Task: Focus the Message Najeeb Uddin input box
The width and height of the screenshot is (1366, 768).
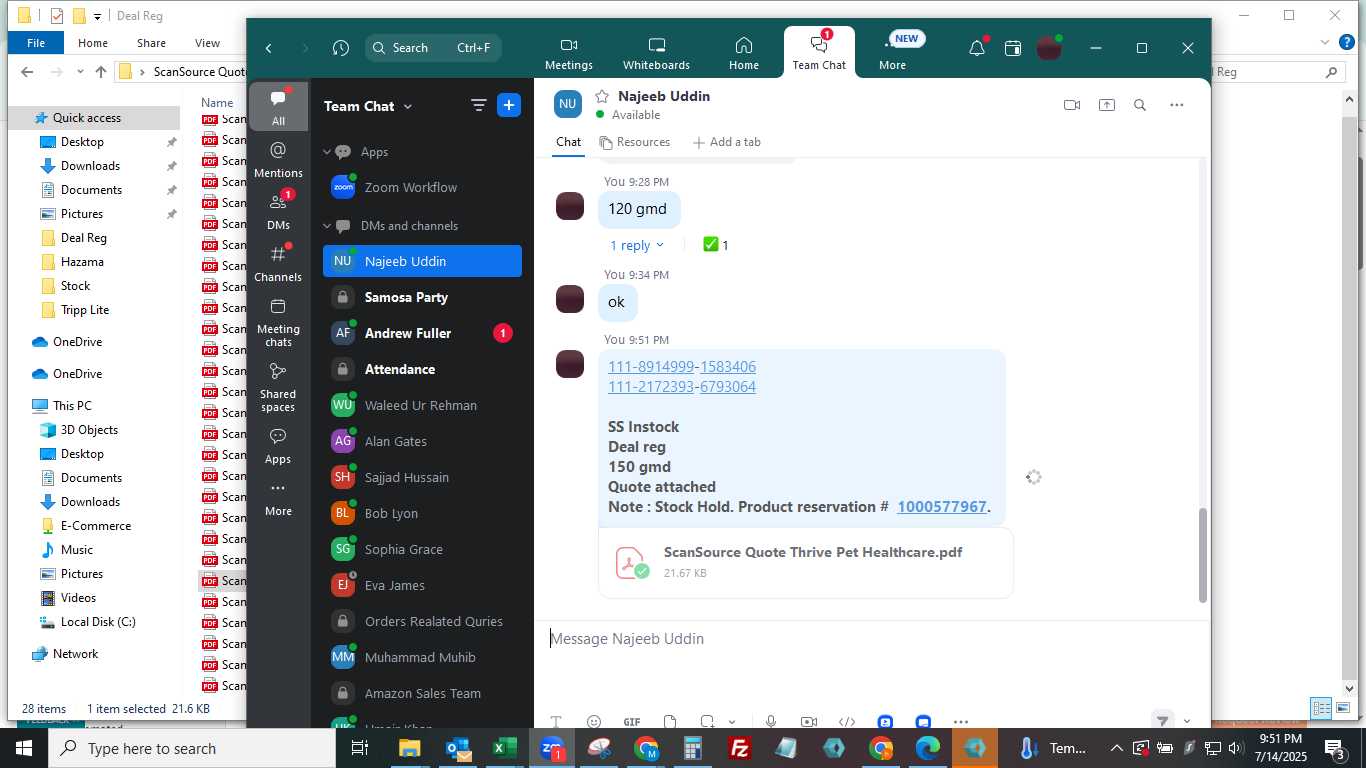Action: (x=870, y=639)
